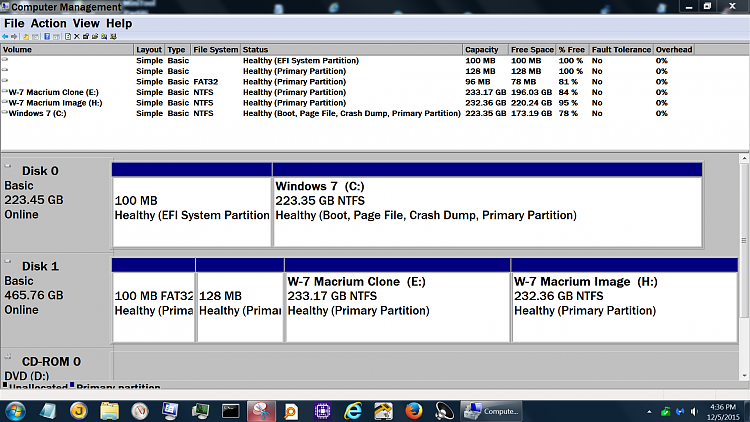Select the 128 MB partition block on Disk 1

coord(240,300)
